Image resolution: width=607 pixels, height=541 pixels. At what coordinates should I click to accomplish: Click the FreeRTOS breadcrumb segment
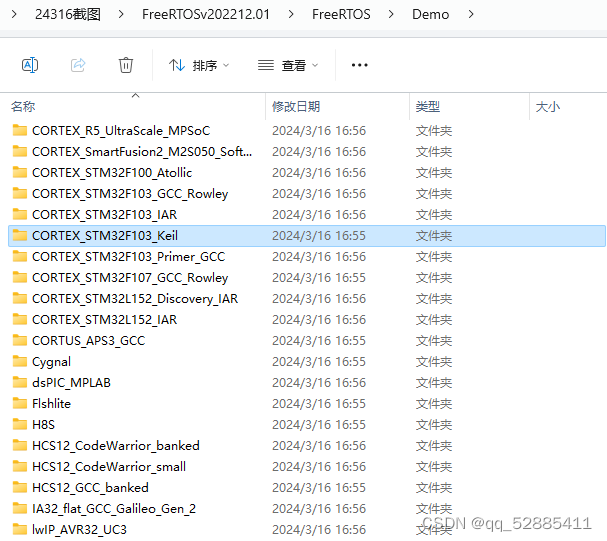click(x=341, y=14)
